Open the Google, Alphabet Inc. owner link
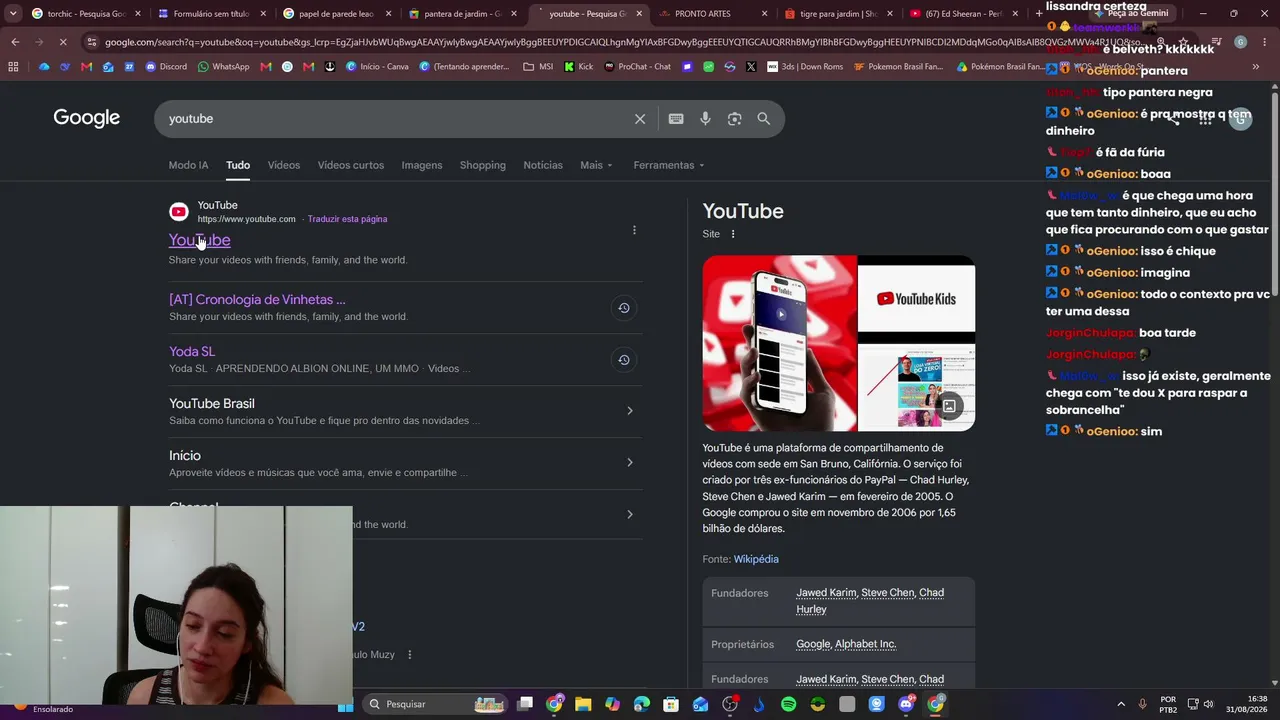 point(846,645)
